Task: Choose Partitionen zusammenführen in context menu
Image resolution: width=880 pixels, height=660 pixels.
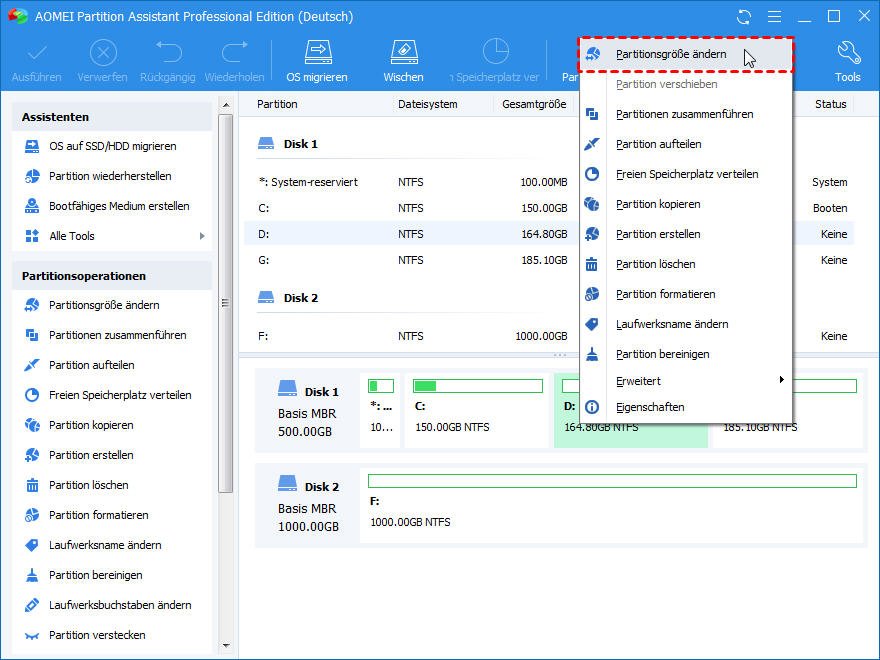Action: [686, 114]
